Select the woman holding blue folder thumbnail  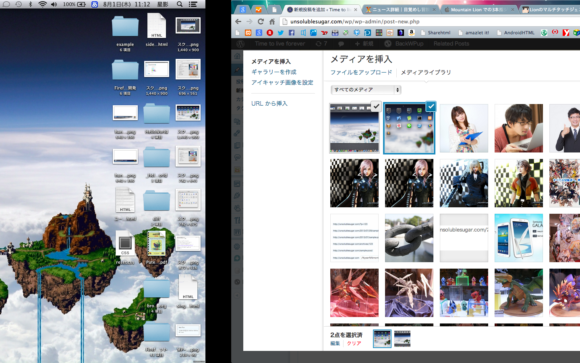(464, 128)
